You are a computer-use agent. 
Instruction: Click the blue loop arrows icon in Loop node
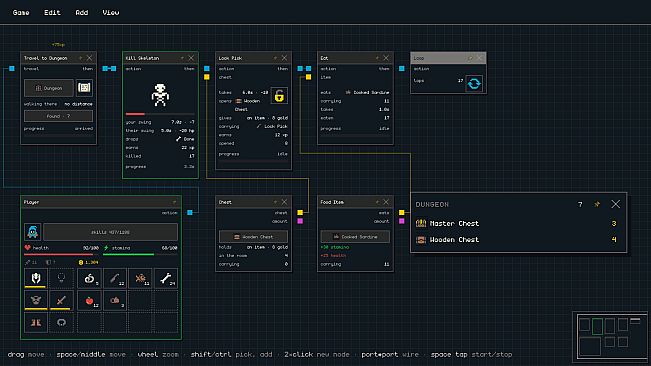[474, 83]
